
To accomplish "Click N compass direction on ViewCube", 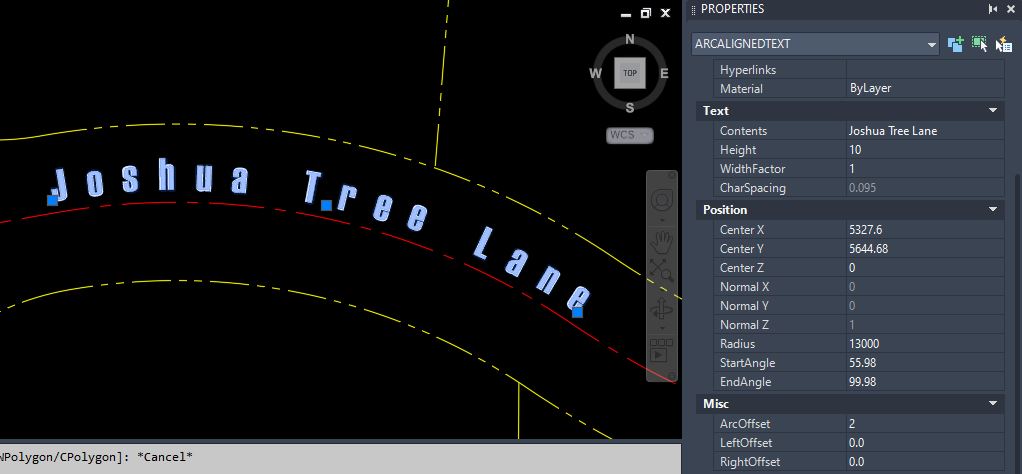I will (630, 40).
